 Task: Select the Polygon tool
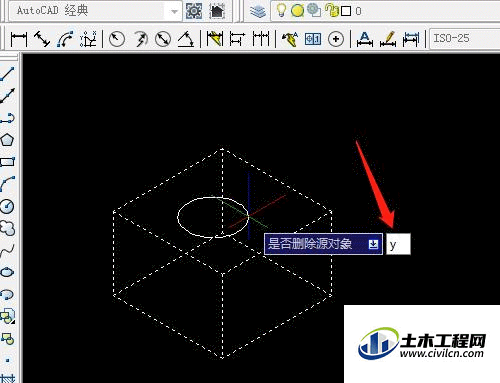click(x=7, y=140)
